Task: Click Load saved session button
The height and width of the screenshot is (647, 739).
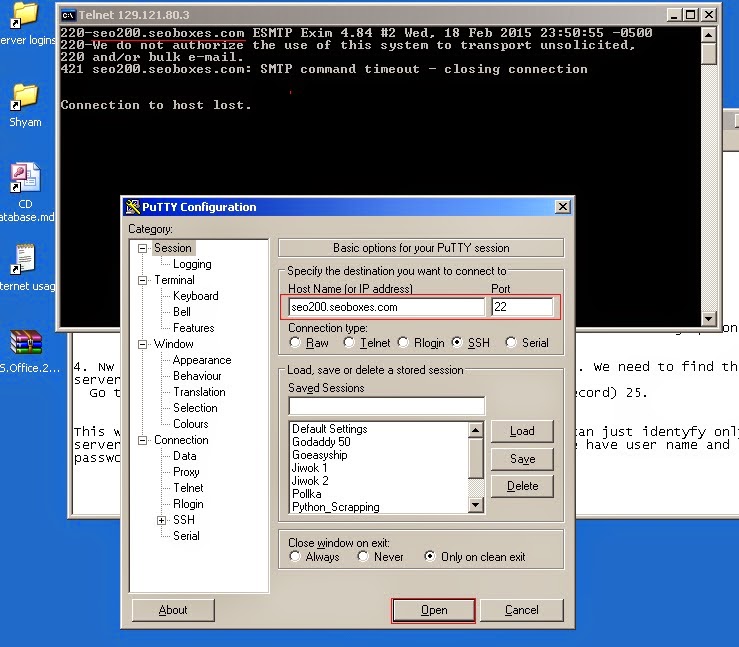Action: point(522,431)
